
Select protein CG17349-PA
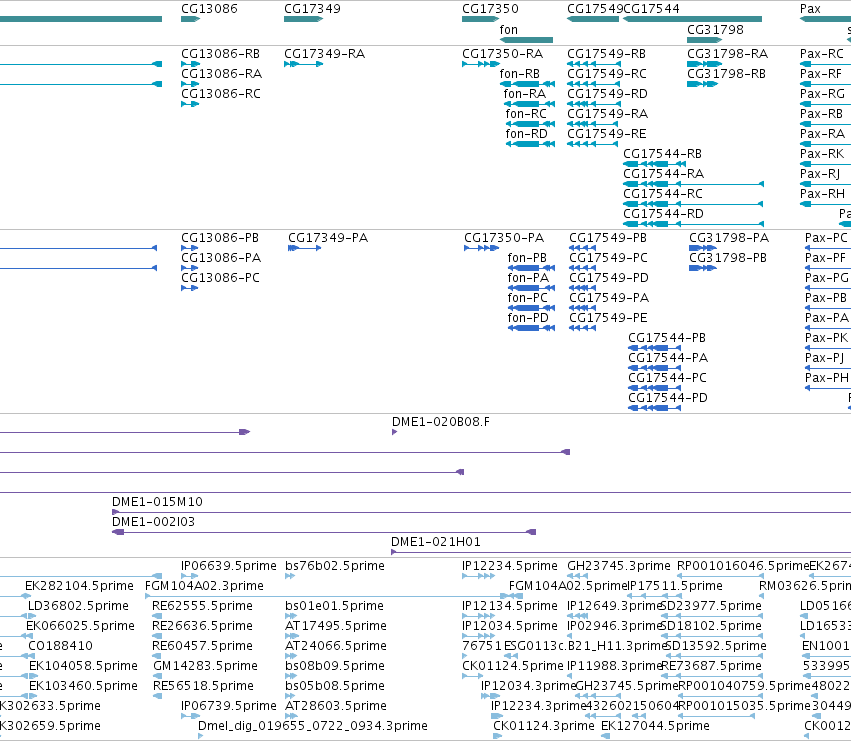(x=328, y=238)
